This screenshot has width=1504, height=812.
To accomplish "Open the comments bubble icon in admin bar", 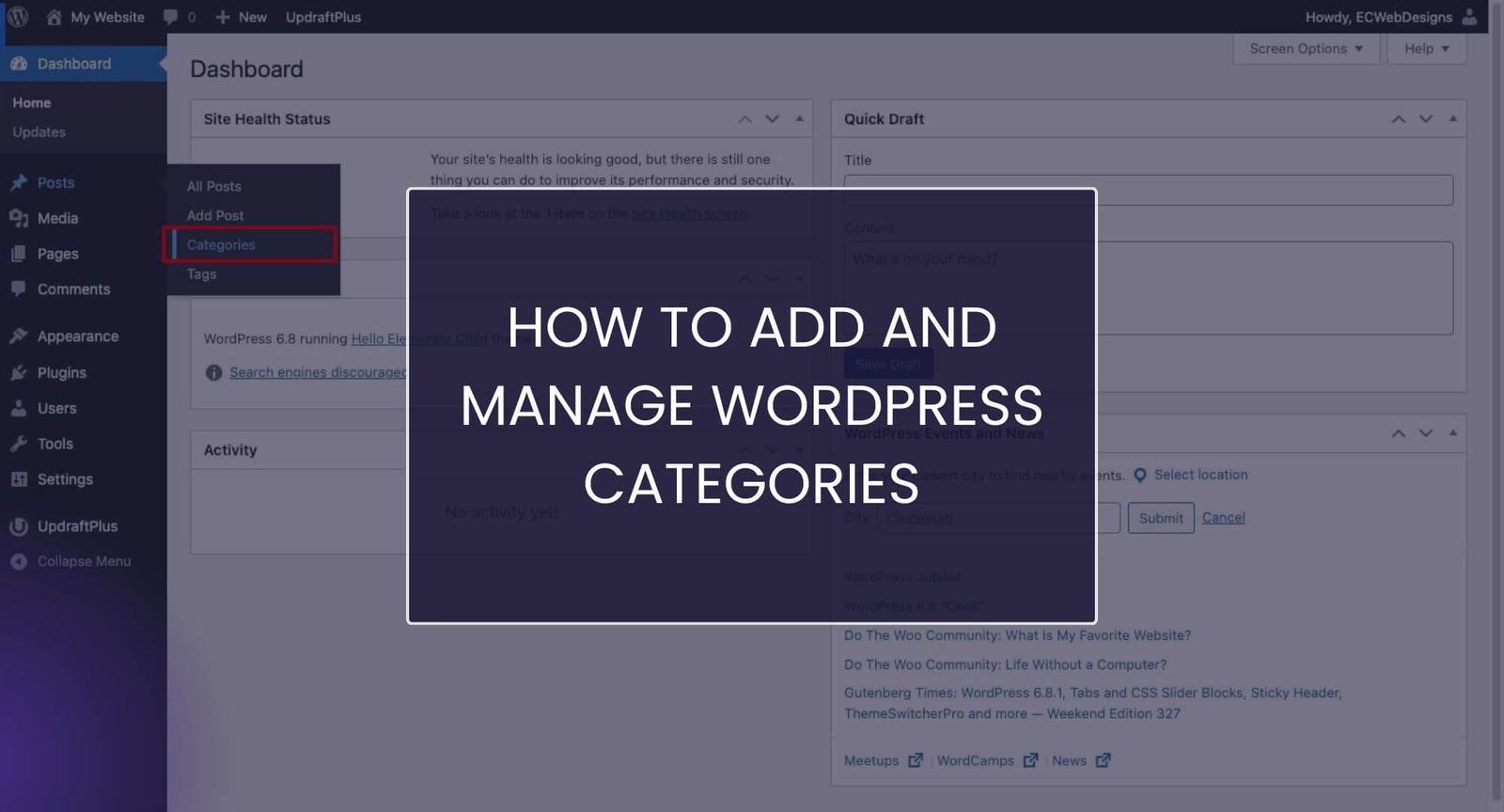I will [x=170, y=17].
